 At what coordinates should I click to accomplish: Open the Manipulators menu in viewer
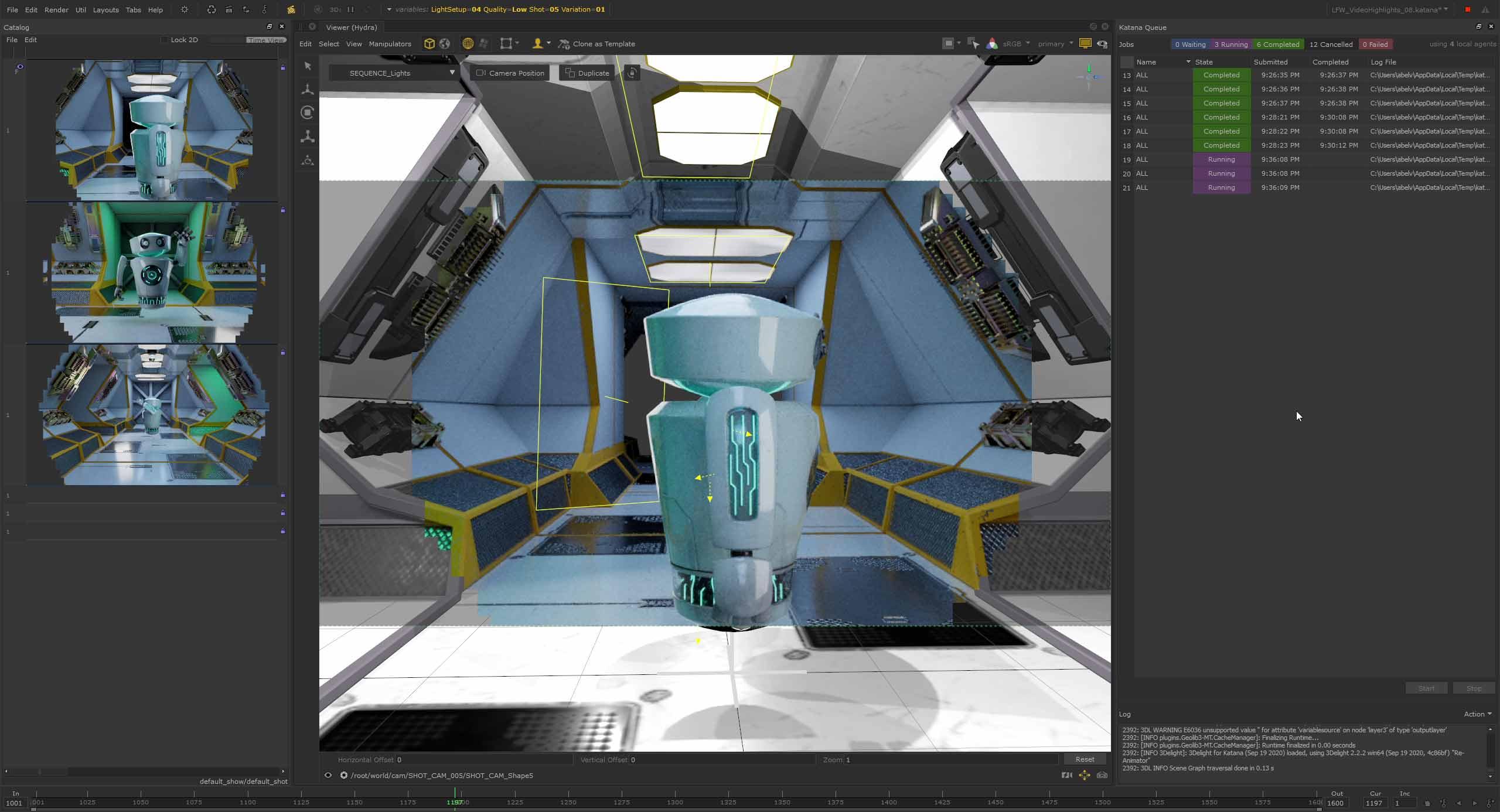pyautogui.click(x=390, y=44)
